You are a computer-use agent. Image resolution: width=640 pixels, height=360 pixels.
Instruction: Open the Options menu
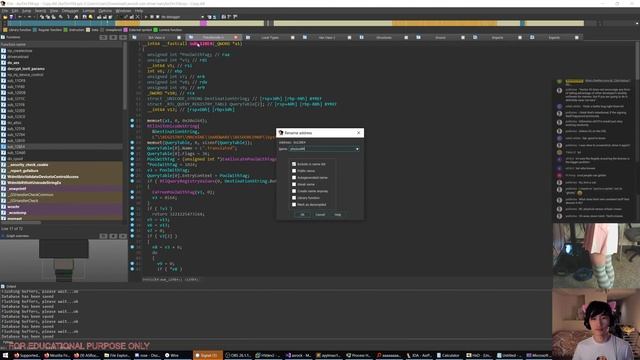coord(105,11)
